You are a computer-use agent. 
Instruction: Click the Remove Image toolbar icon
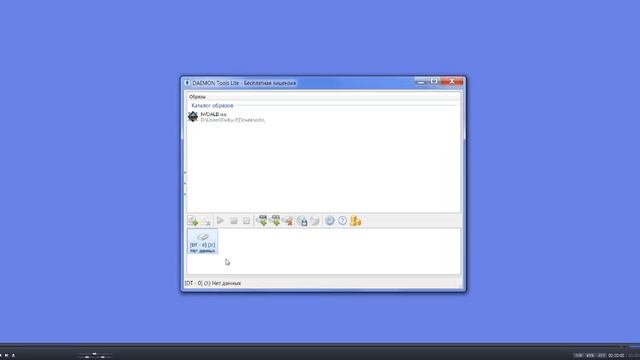point(206,221)
